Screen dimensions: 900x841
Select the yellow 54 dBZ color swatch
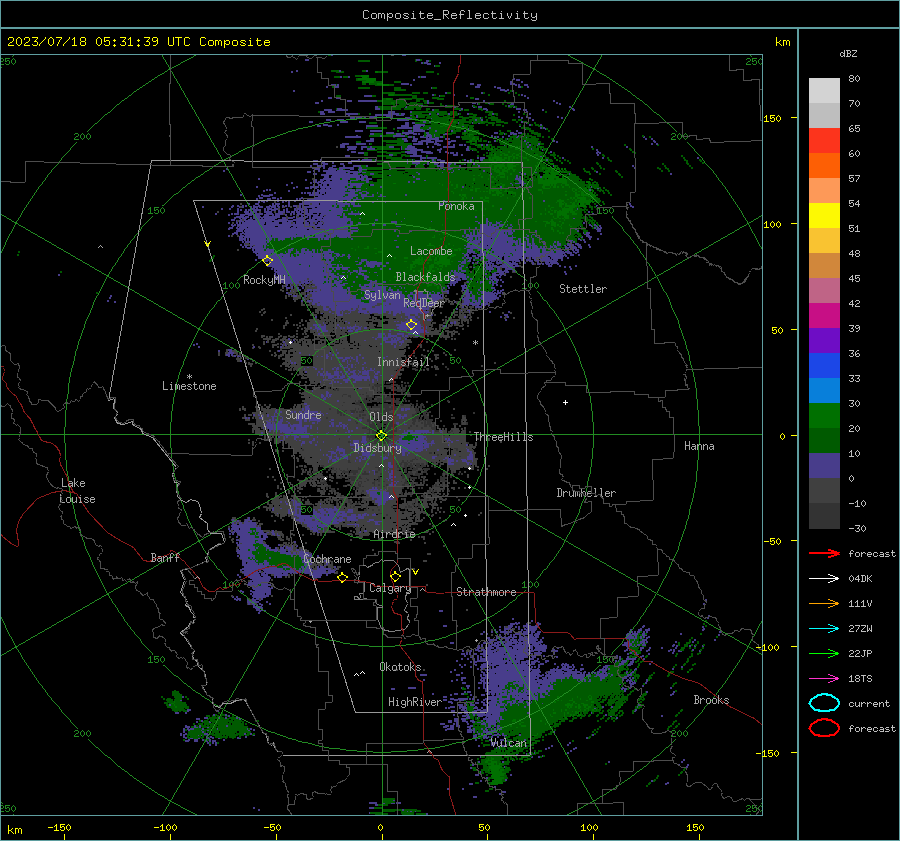(824, 215)
